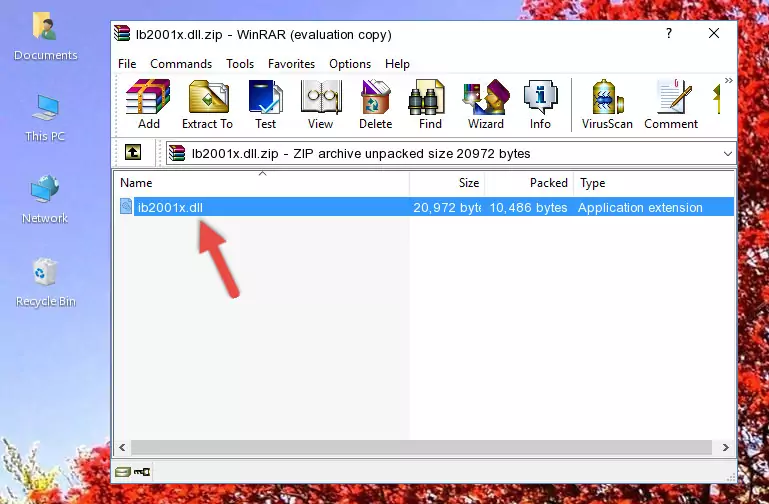Start the VirusScan tool

coord(607,104)
